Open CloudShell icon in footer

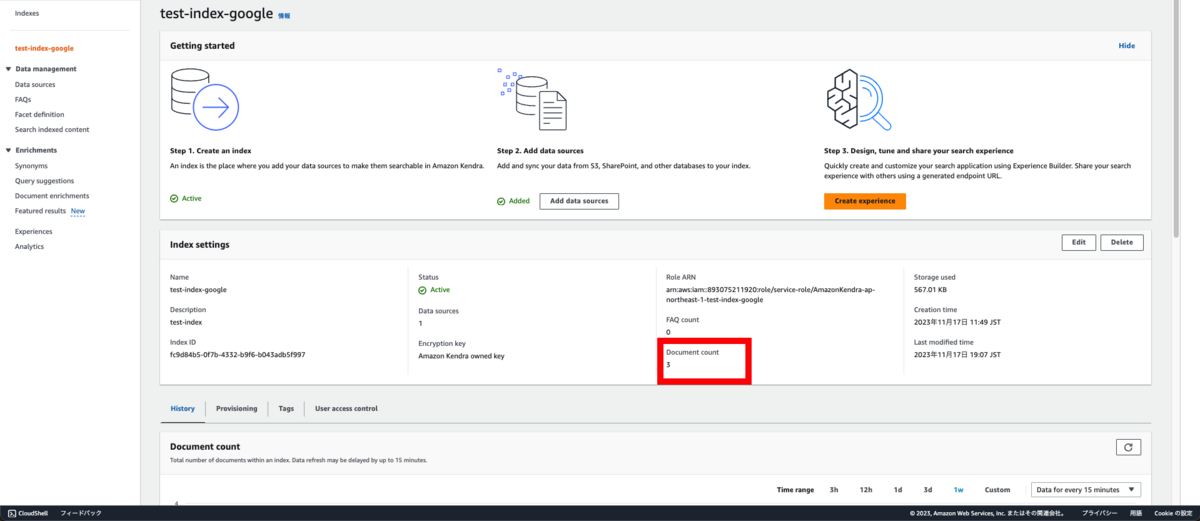[11, 513]
